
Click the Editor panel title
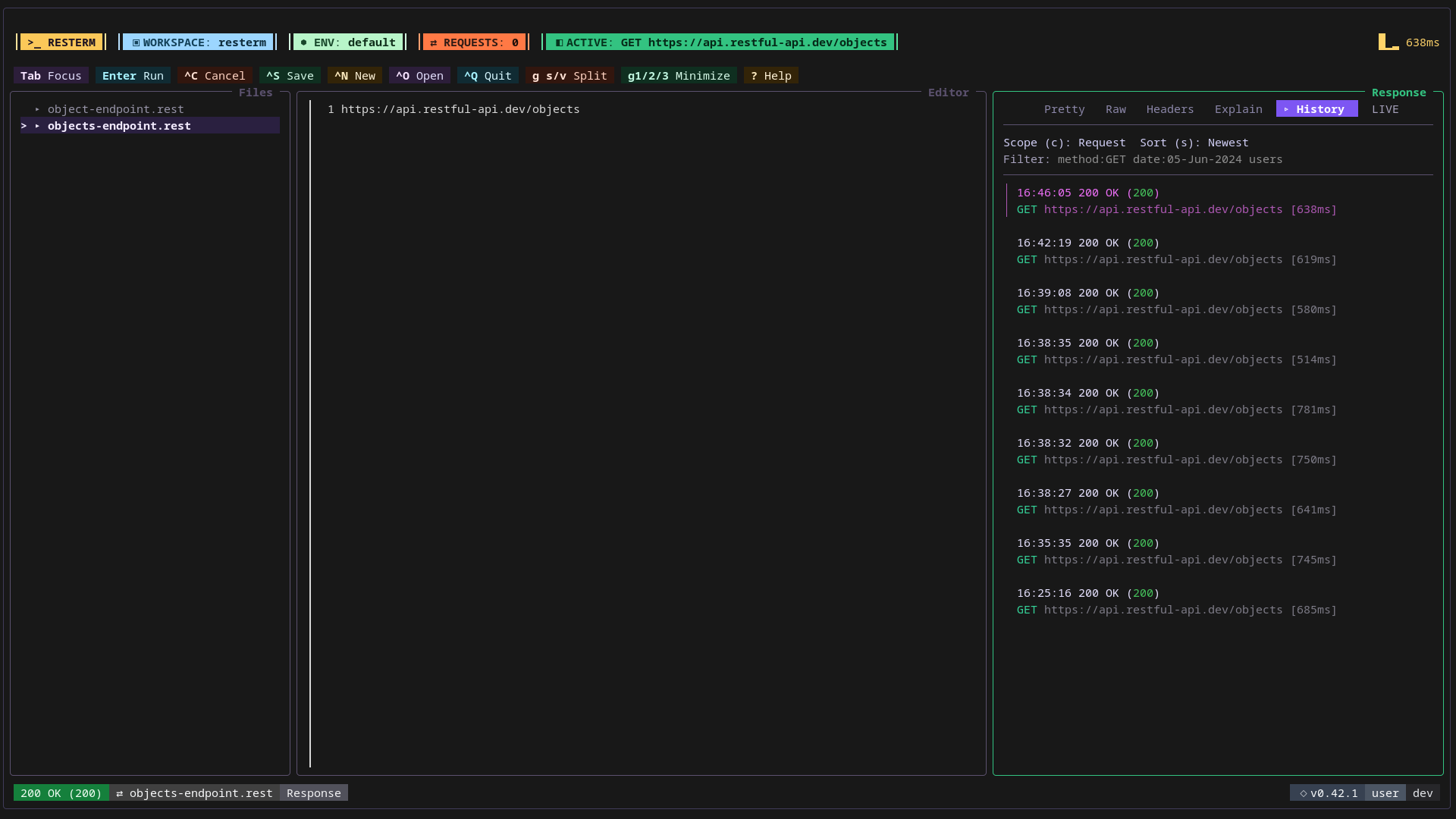click(949, 93)
